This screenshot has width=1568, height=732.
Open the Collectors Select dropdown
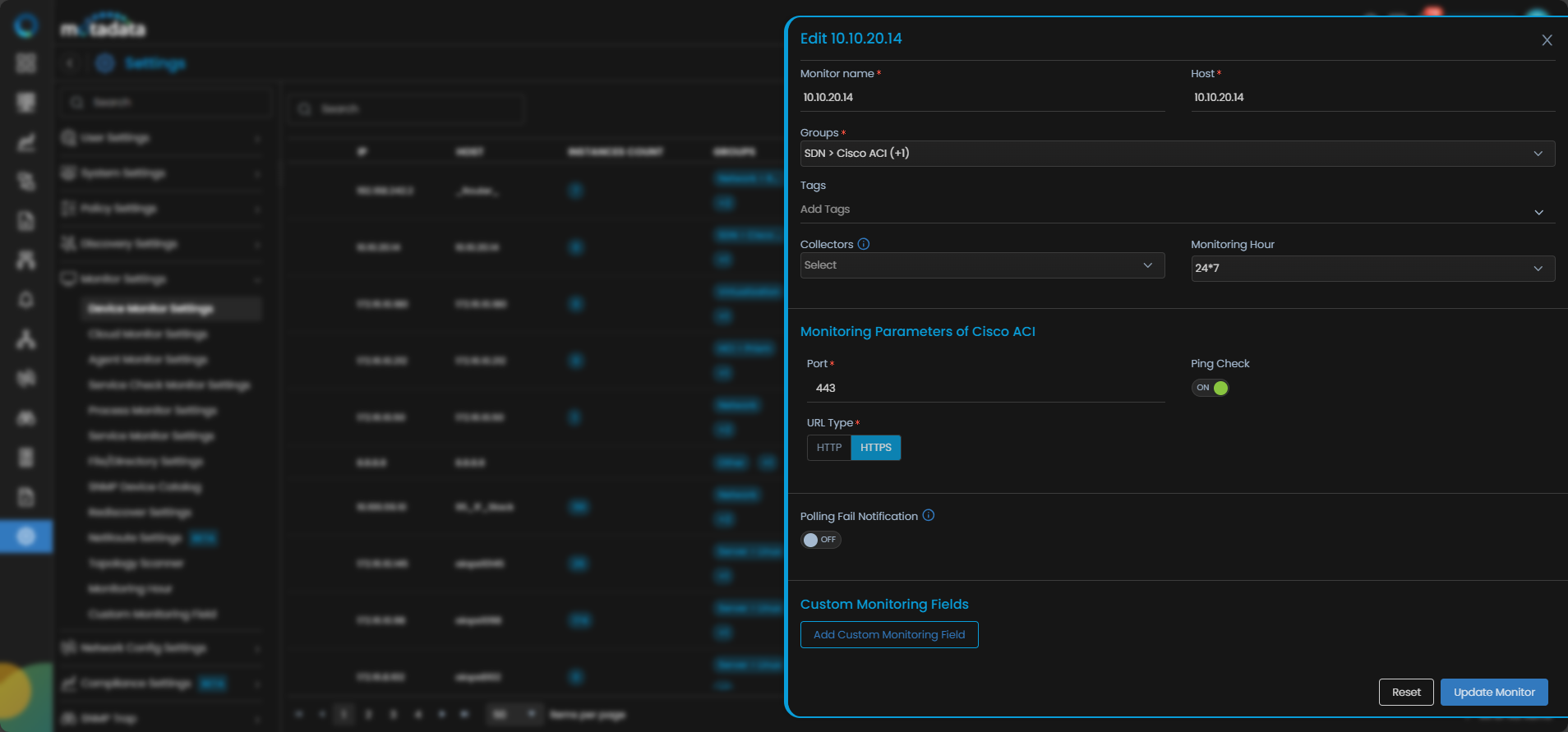982,265
